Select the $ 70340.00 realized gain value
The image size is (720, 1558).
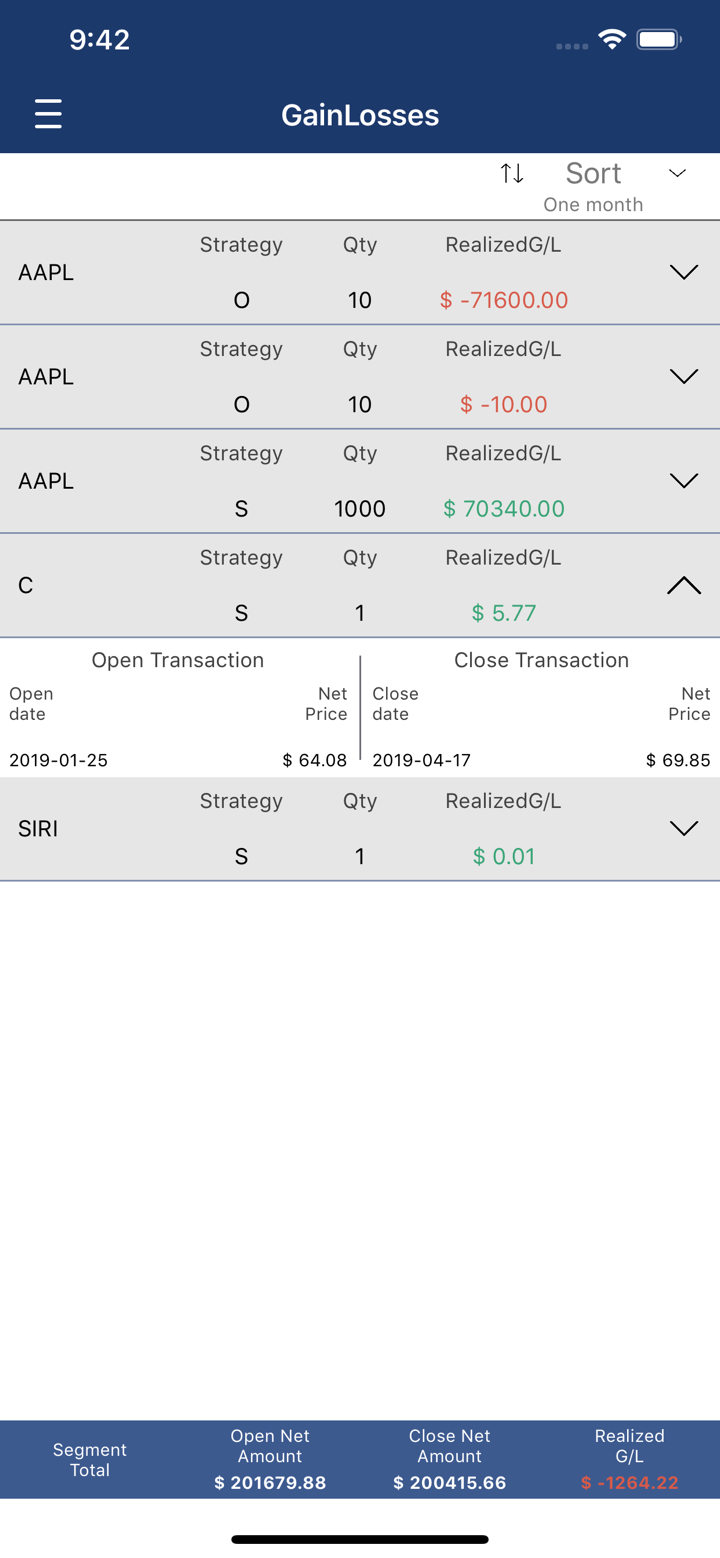tap(504, 509)
